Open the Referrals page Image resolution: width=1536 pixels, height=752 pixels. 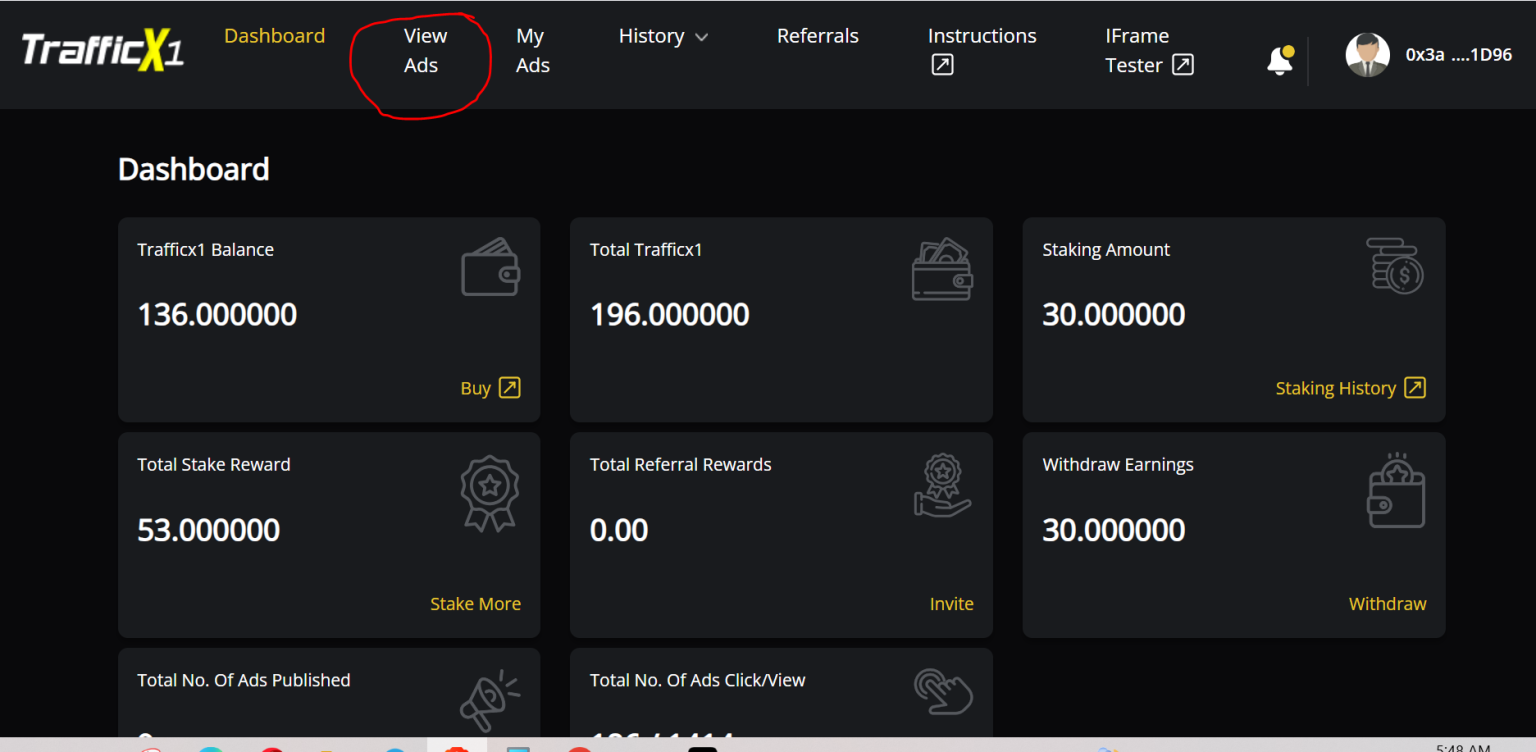[817, 36]
